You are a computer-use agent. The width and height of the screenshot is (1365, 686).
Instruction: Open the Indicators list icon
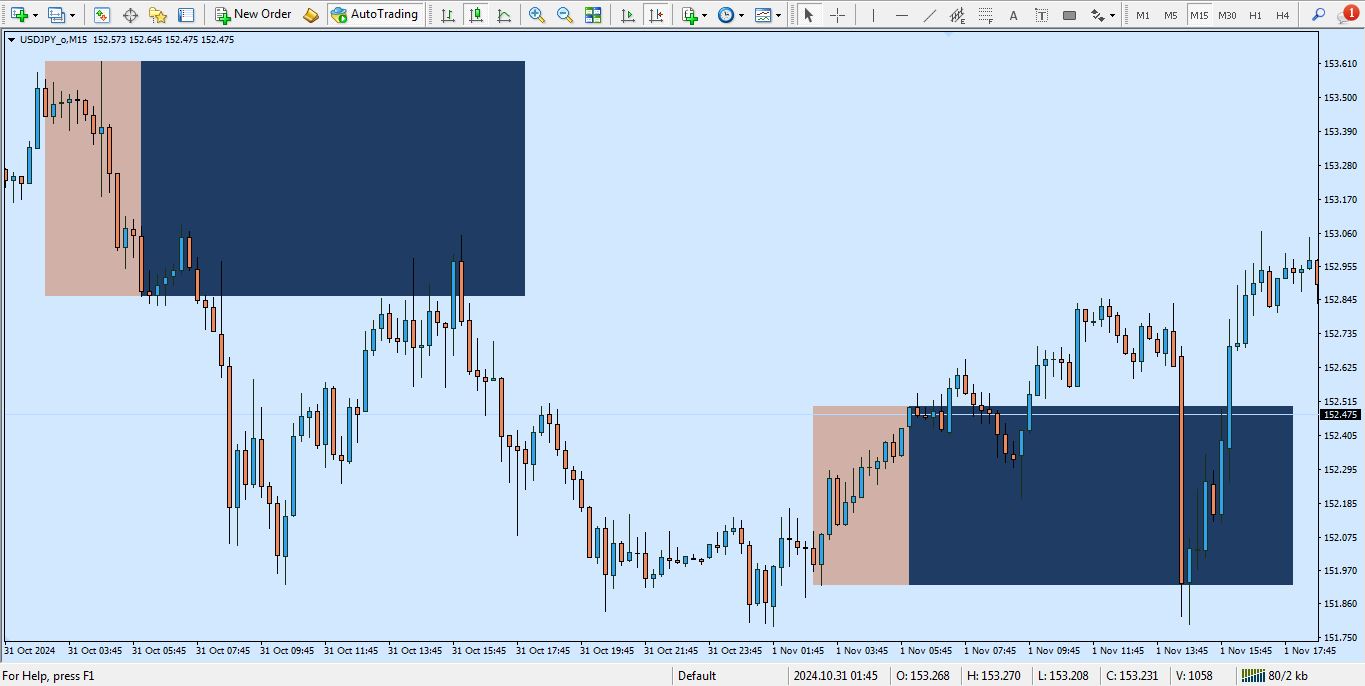coord(690,15)
